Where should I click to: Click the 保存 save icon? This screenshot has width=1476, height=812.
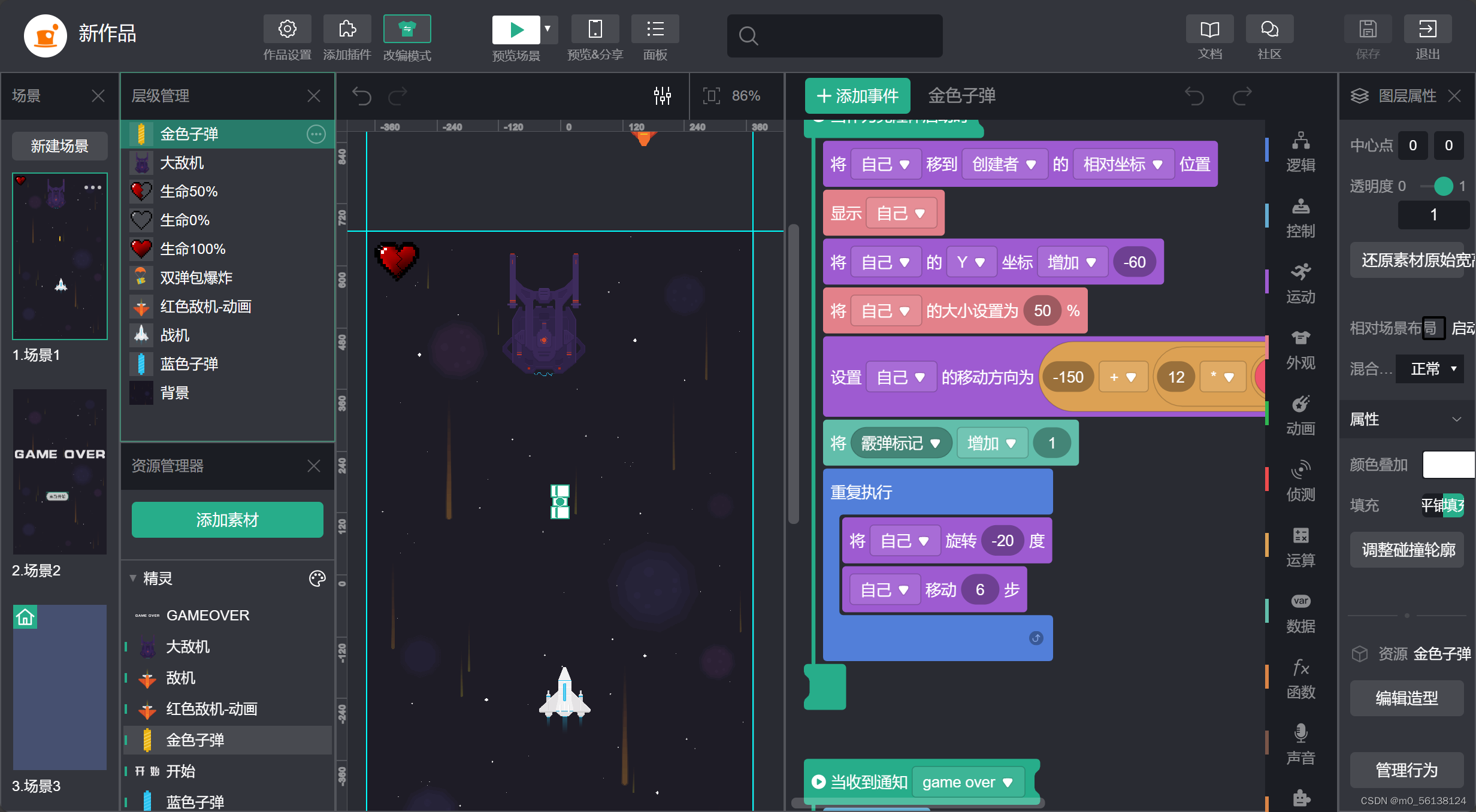(x=1369, y=29)
